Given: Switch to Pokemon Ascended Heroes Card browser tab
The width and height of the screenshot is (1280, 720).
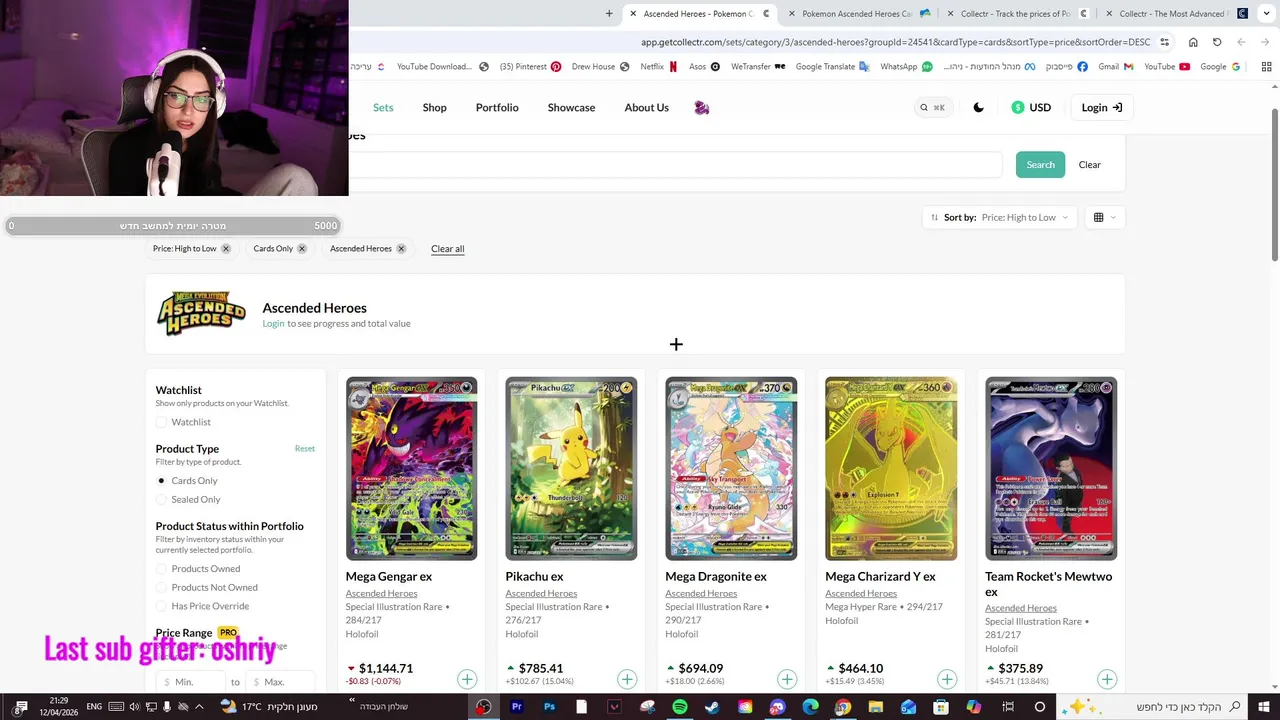Looking at the screenshot, I should tap(855, 14).
